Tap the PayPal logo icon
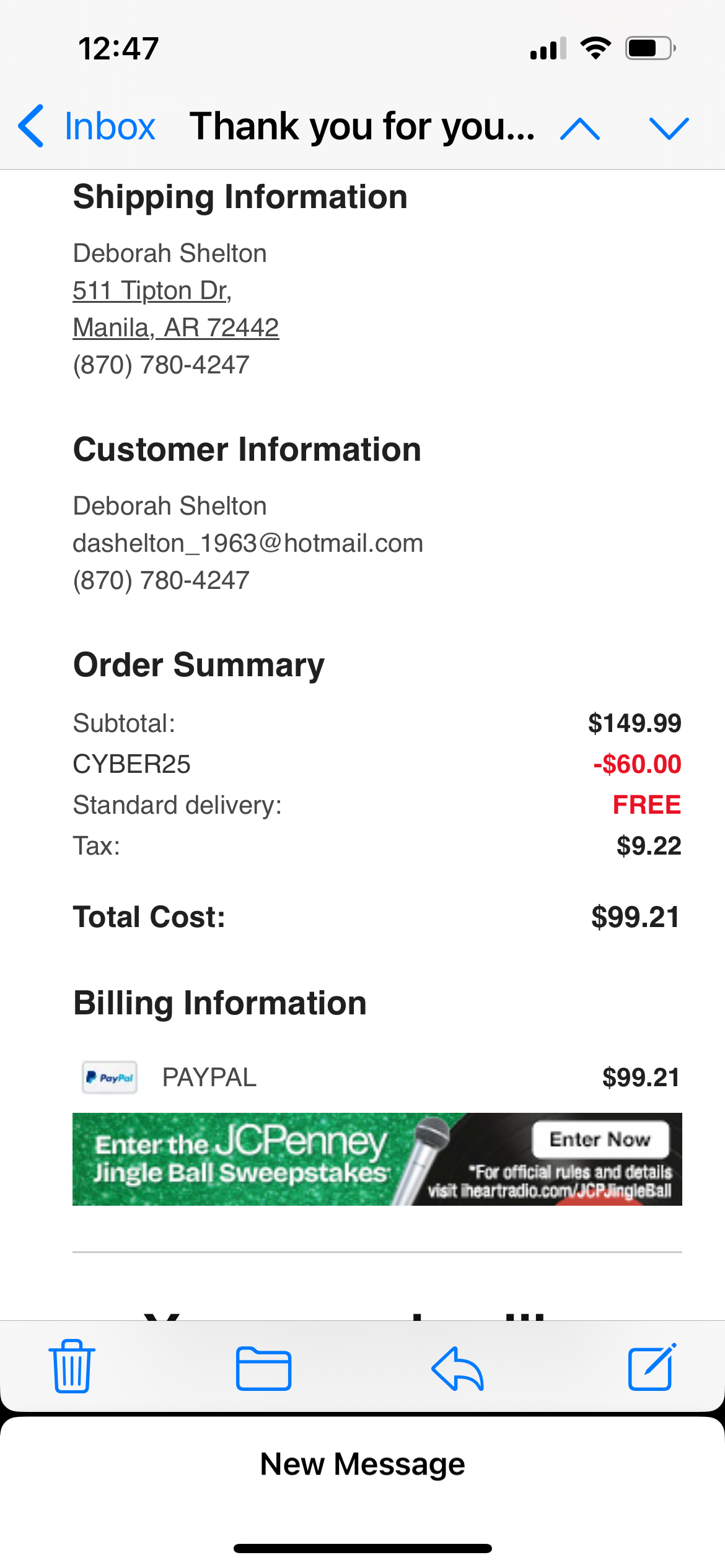Image resolution: width=725 pixels, height=1568 pixels. pyautogui.click(x=110, y=1078)
